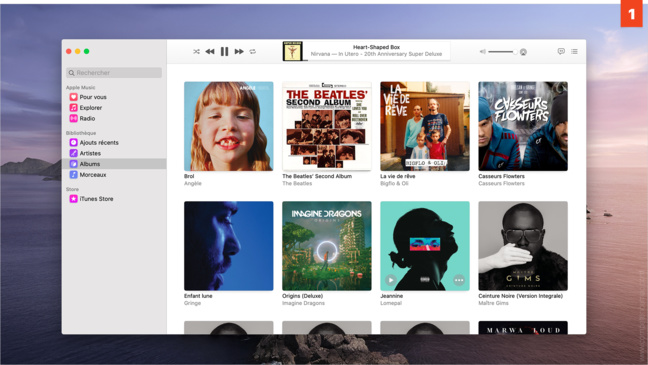Click the Rechercher search field
648x365 pixels.
pos(114,73)
